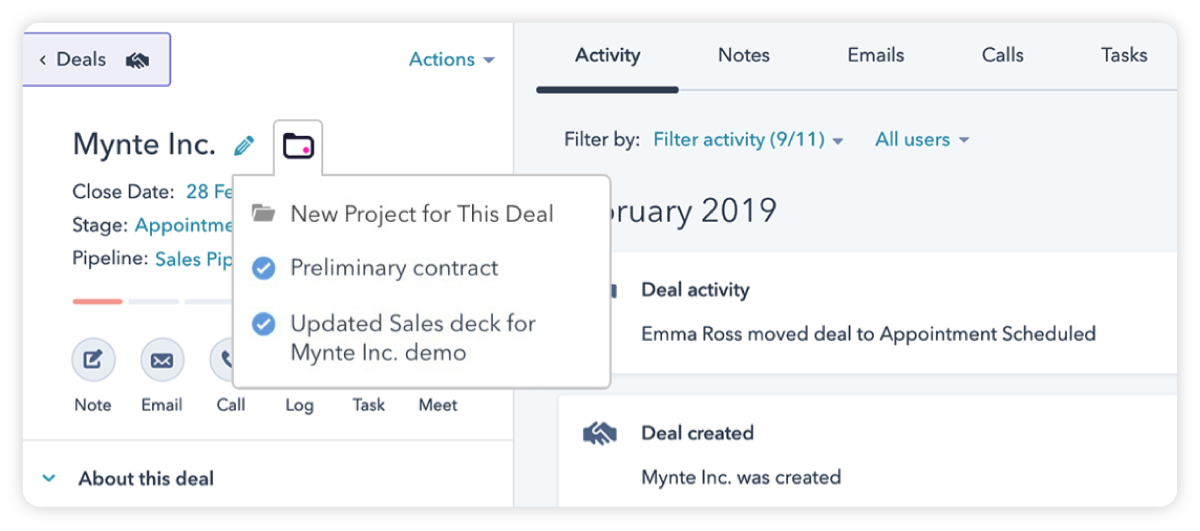Image resolution: width=1200 pixels, height=531 pixels.
Task: Collapse the About this deal section
Action: [x=49, y=479]
